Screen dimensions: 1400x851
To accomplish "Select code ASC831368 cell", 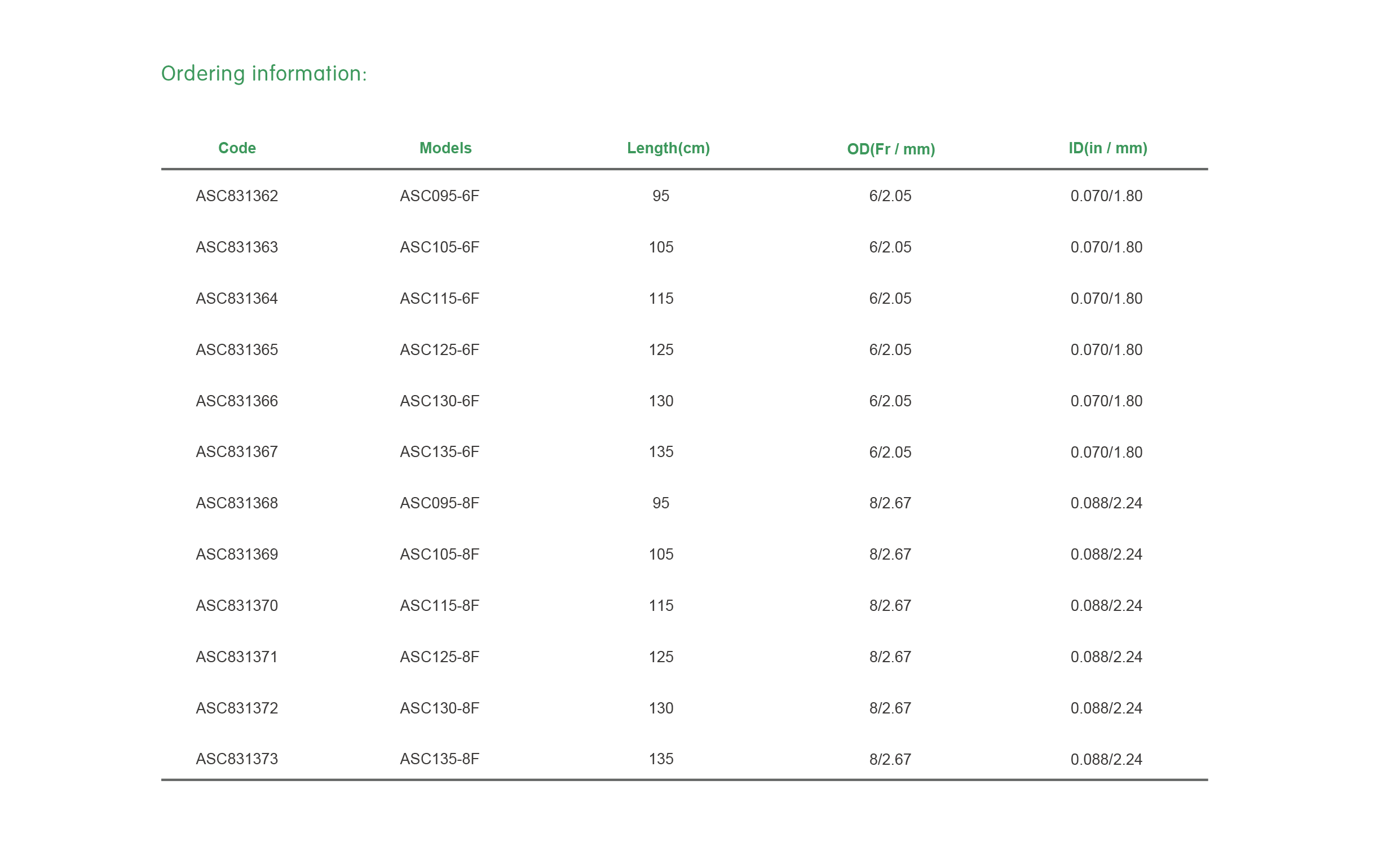I will (237, 503).
